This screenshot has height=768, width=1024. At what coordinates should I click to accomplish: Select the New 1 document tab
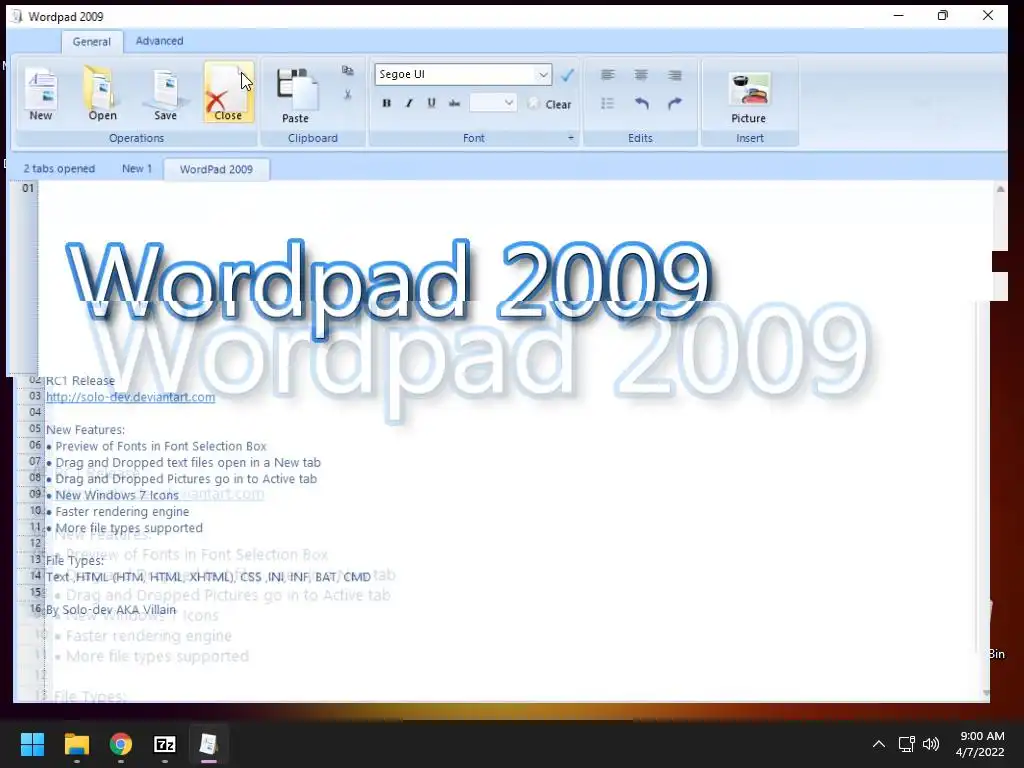tap(136, 168)
